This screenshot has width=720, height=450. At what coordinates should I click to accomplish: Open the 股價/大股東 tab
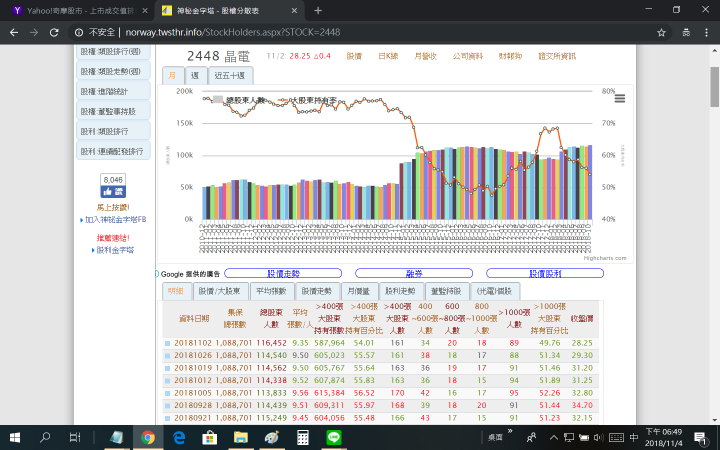click(219, 291)
